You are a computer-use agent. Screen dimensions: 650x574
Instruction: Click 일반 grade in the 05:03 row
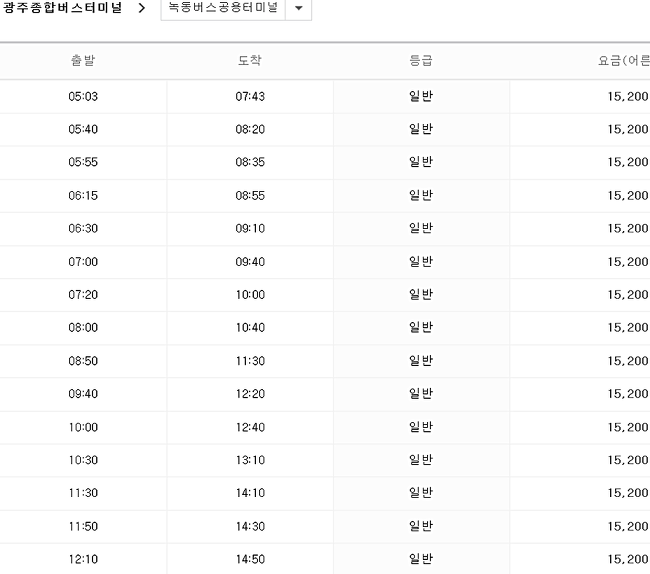click(421, 96)
